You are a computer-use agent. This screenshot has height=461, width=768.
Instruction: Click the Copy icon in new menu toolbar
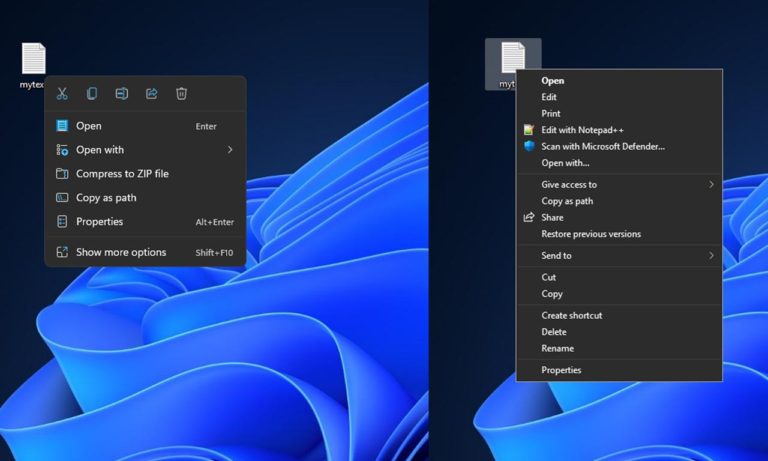click(x=92, y=94)
